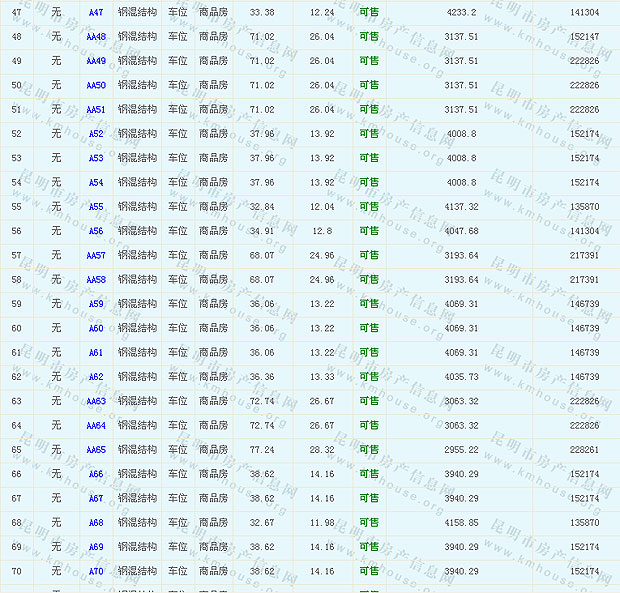The height and width of the screenshot is (593, 620).
Task: Open the AA57 unit link
Action: pos(95,256)
